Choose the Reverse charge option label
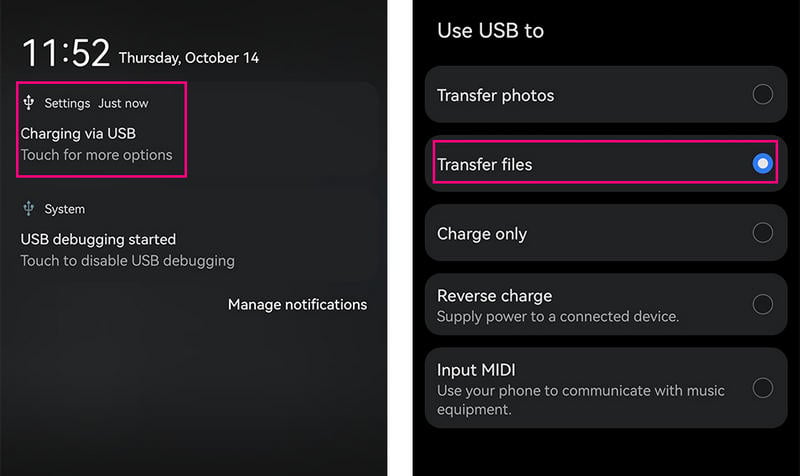The width and height of the screenshot is (800, 476). coord(494,296)
